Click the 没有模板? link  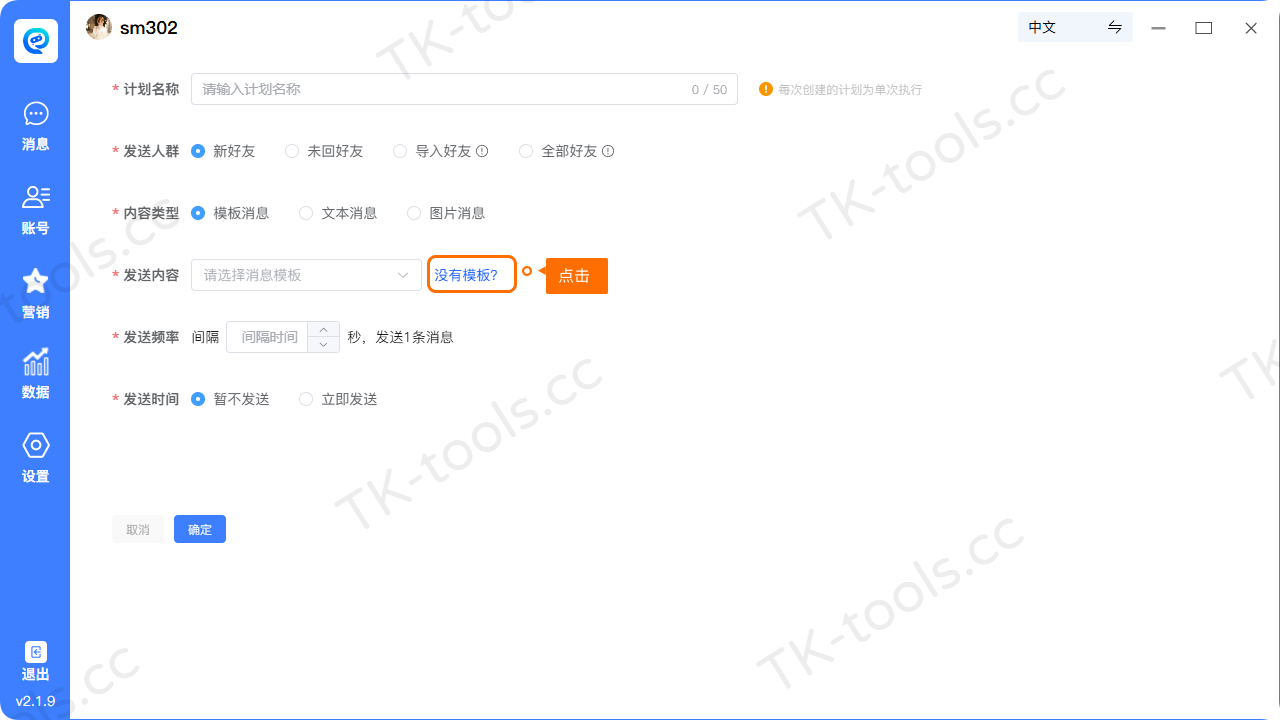pos(466,275)
